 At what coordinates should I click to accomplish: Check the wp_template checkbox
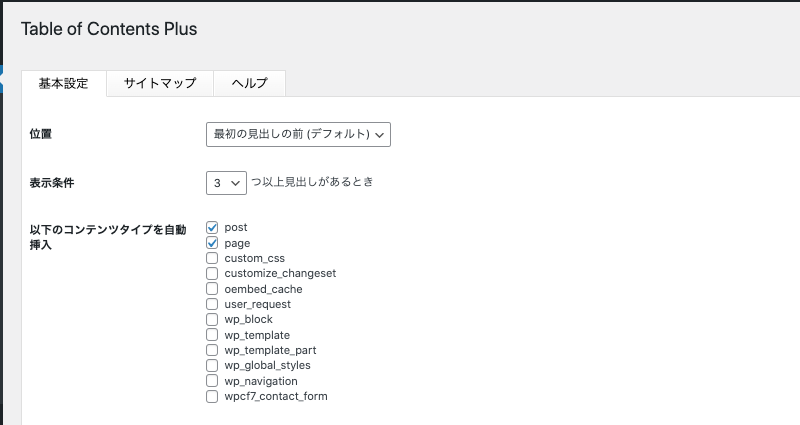coord(212,335)
